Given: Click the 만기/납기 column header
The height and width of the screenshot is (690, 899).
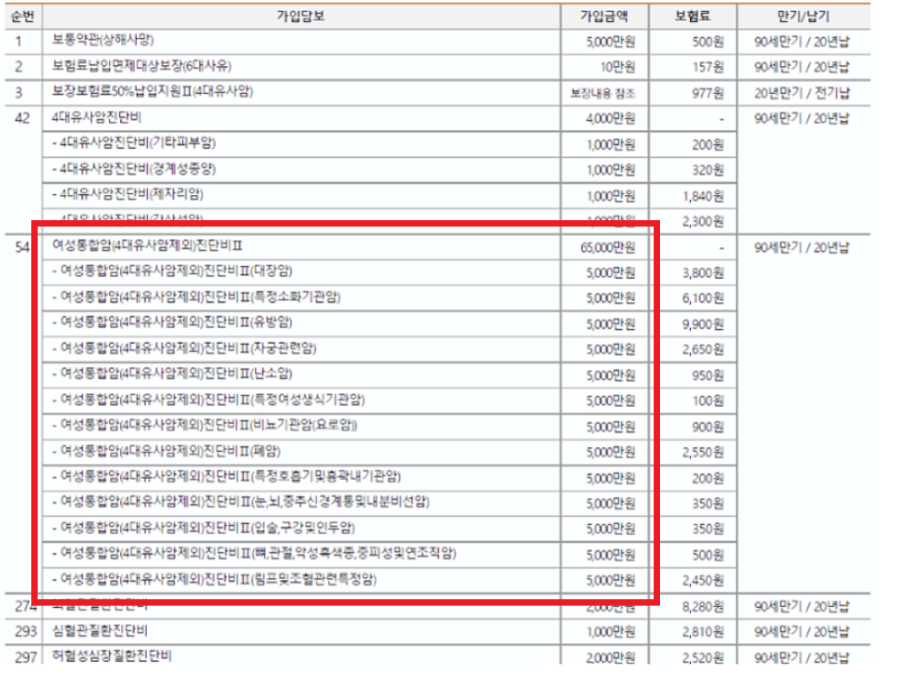Looking at the screenshot, I should click(x=803, y=16).
